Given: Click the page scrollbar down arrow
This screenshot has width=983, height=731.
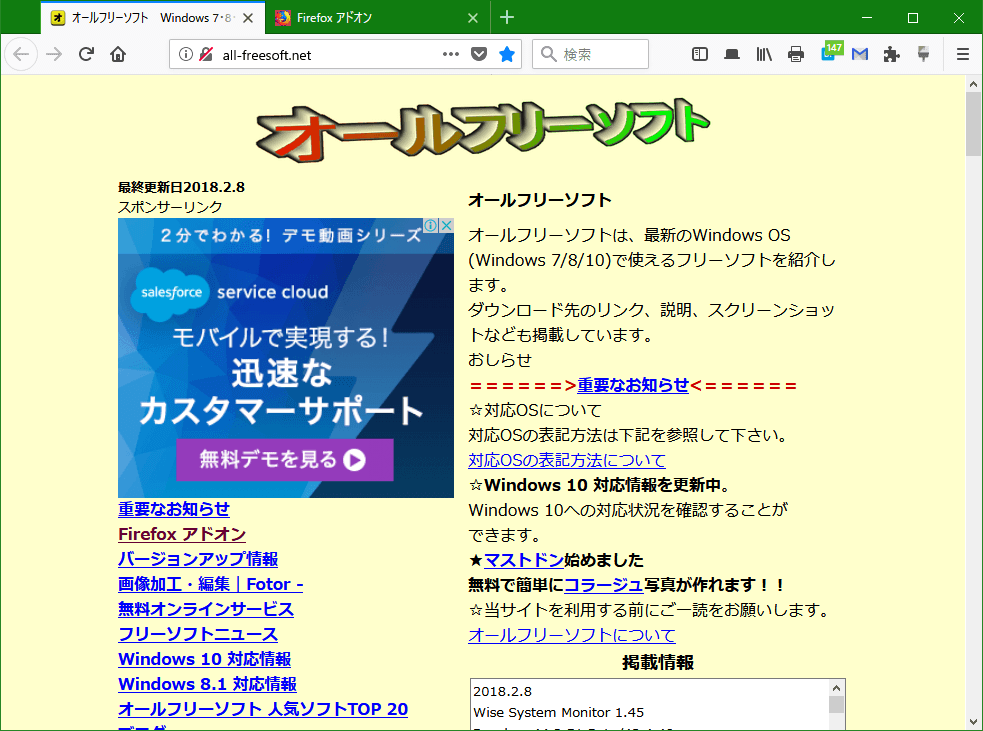Looking at the screenshot, I should pyautogui.click(x=974, y=722).
